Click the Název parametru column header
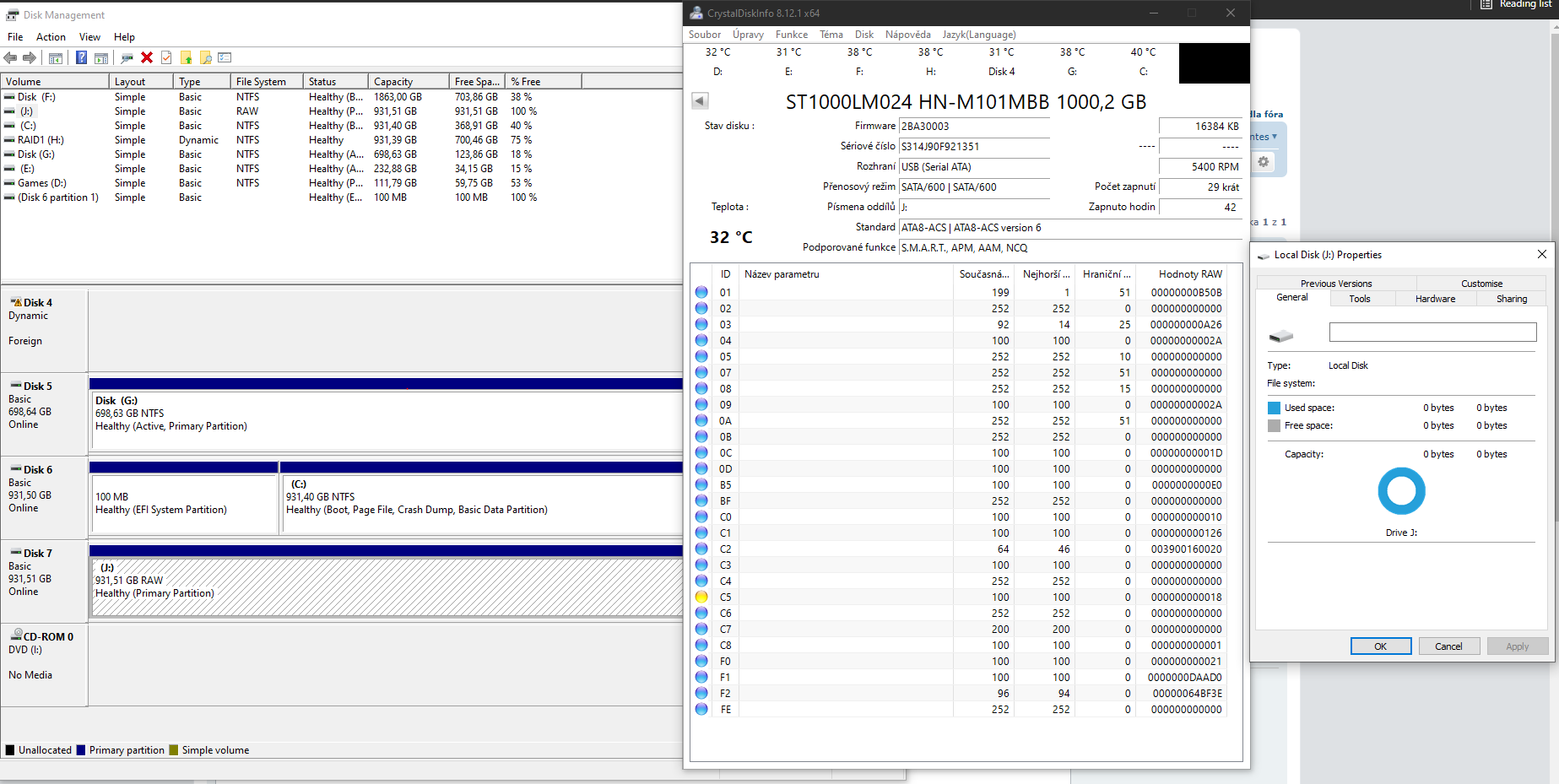Viewport: 1559px width, 784px height. pyautogui.click(x=847, y=274)
